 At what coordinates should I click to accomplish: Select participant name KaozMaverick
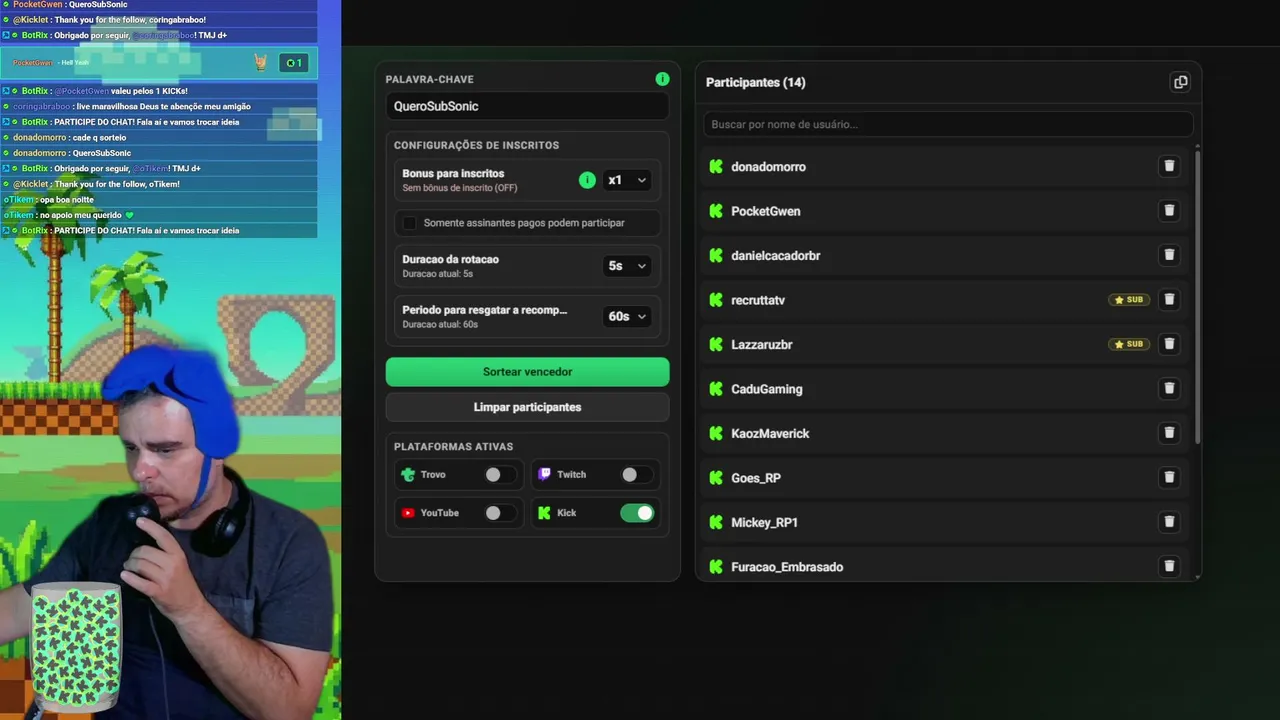770,434
